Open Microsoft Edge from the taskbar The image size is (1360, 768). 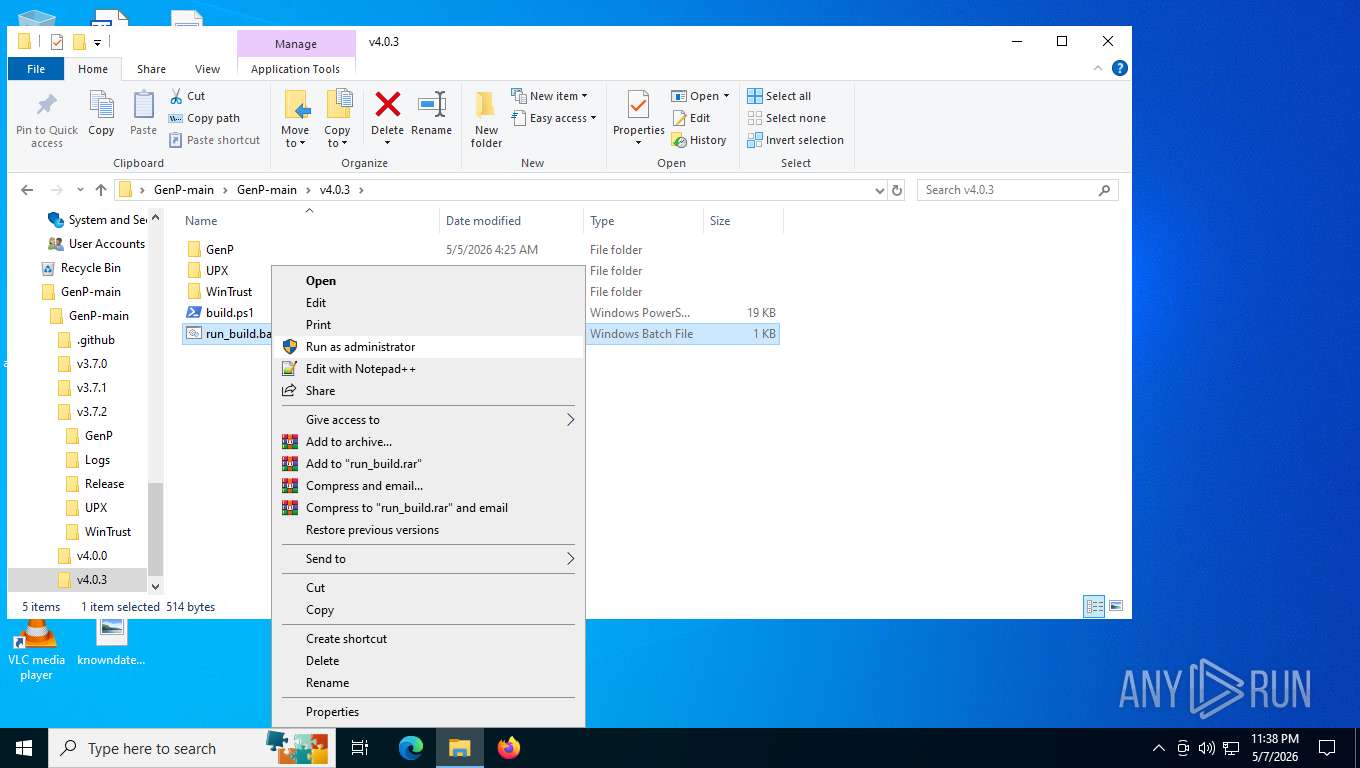tap(411, 747)
